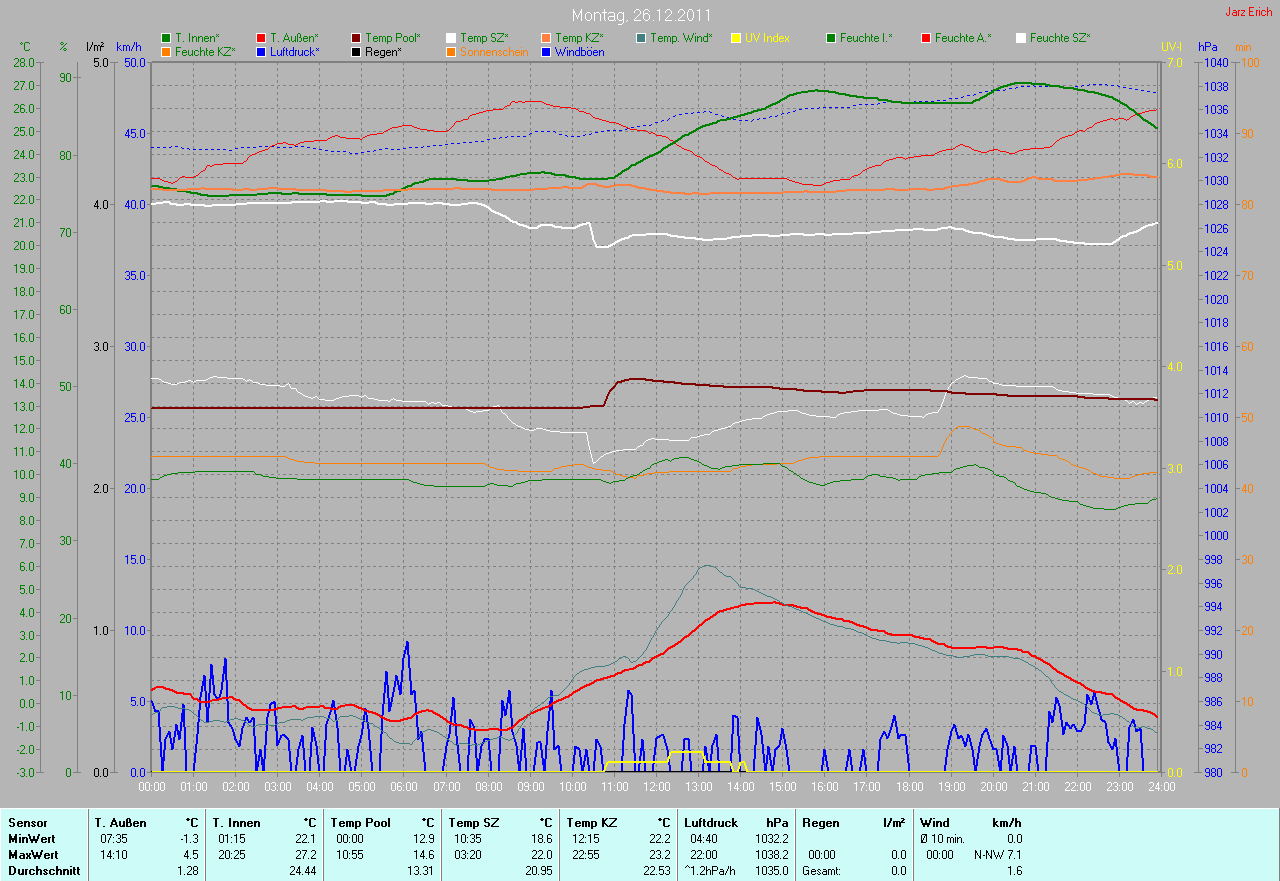Image resolution: width=1280 pixels, height=881 pixels.
Task: Select the Luftdruck column header in table
Action: pyautogui.click(x=711, y=823)
